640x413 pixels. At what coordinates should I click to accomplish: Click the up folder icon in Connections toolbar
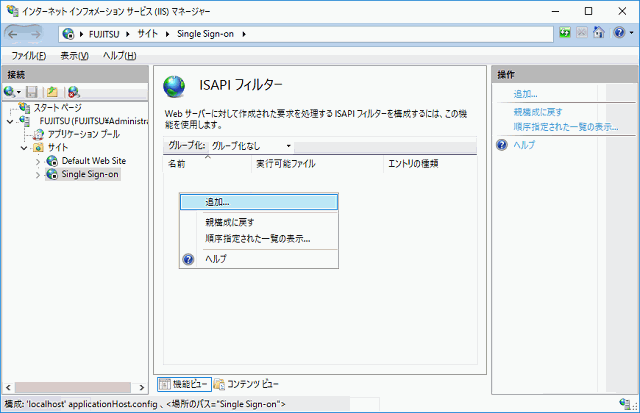52,92
